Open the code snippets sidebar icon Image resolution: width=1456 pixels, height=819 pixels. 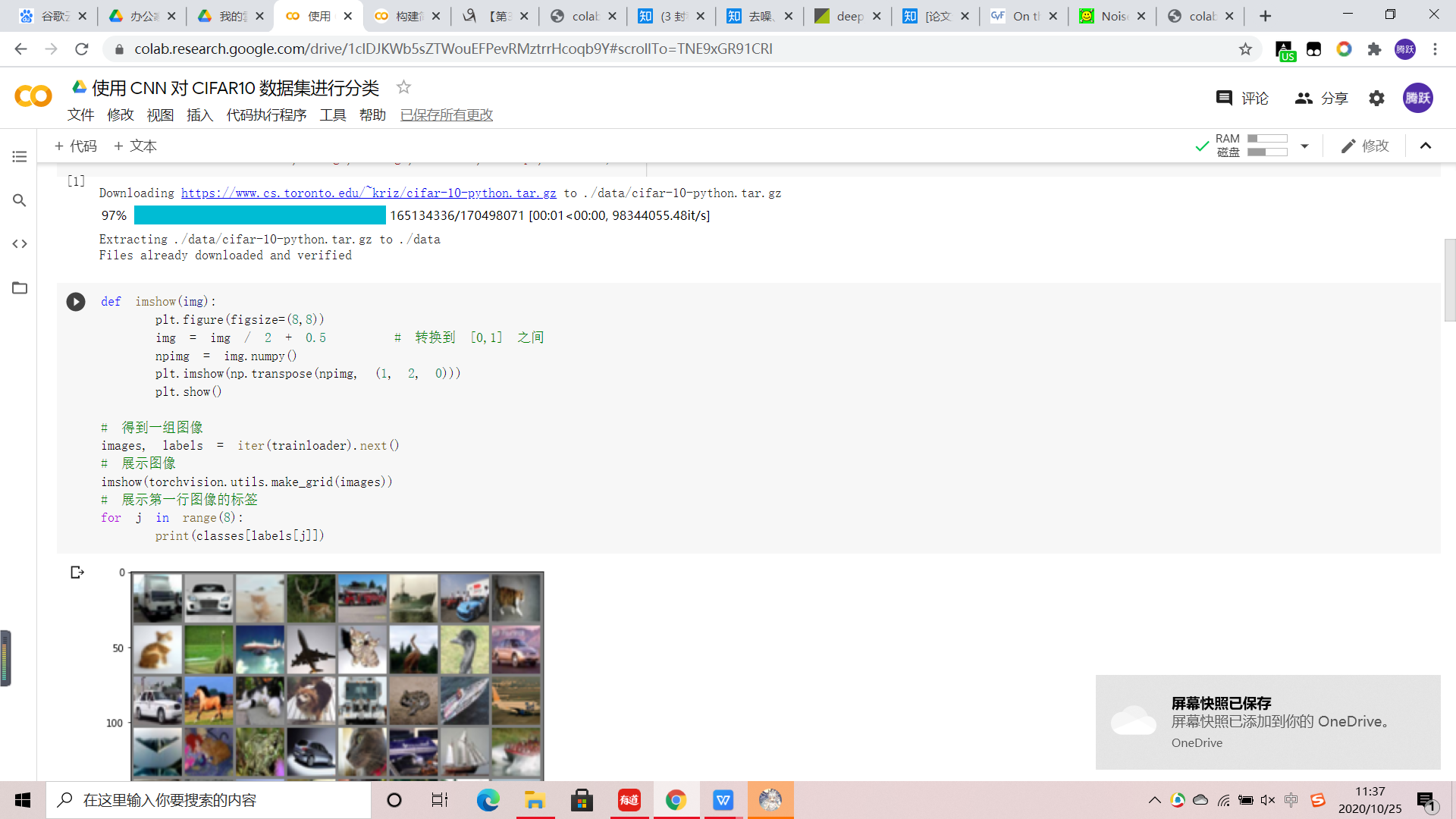point(20,244)
